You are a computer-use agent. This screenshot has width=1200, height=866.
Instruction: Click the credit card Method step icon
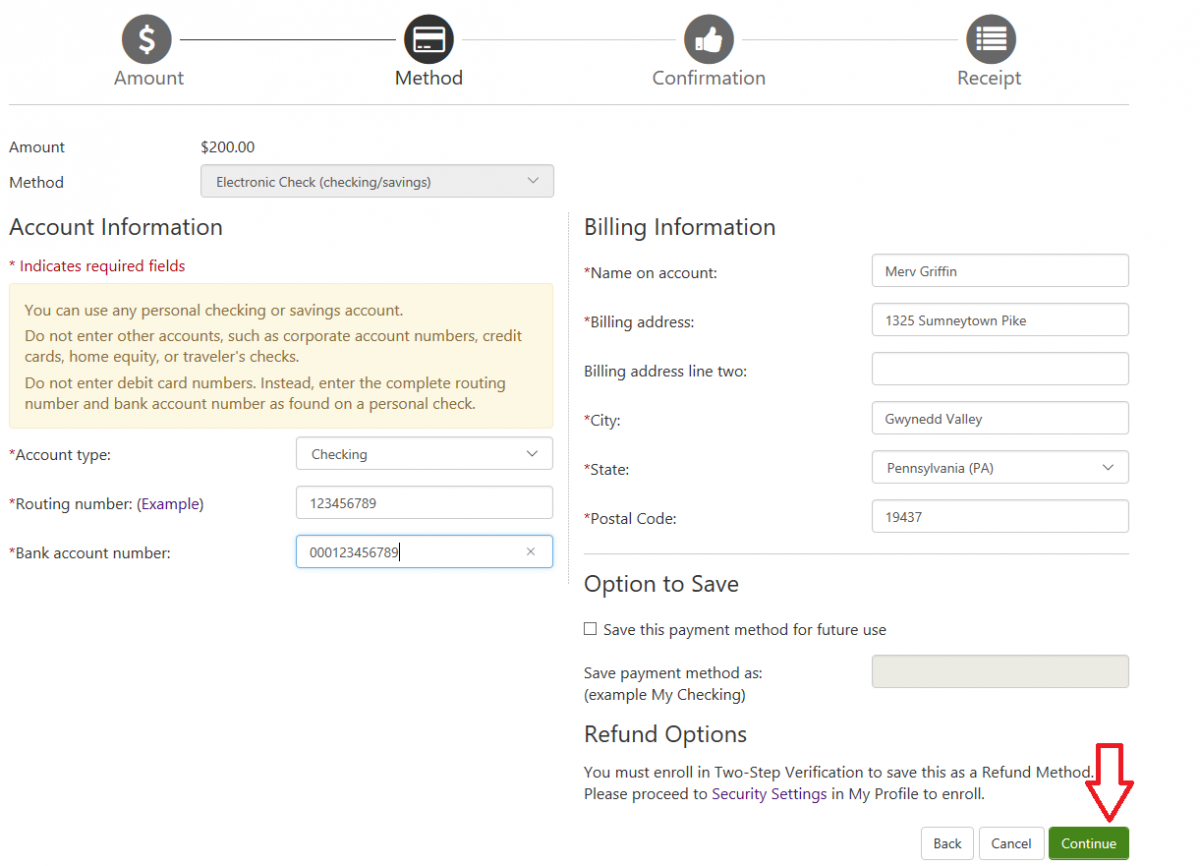[x=429, y=40]
